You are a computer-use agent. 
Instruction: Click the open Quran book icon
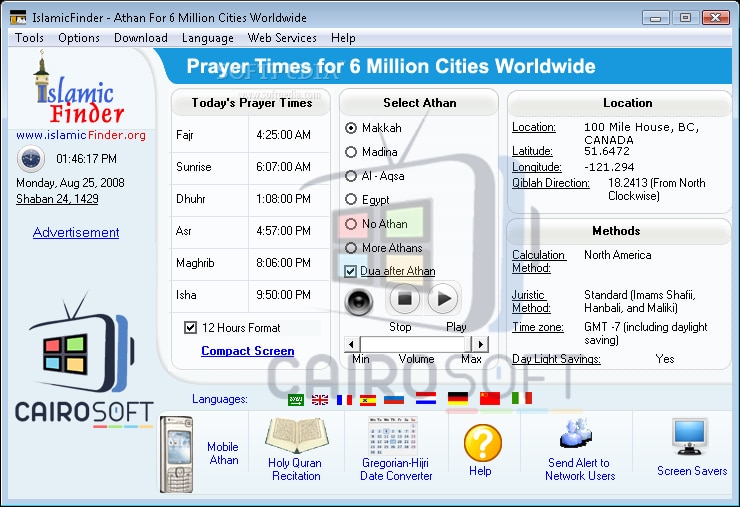(297, 435)
